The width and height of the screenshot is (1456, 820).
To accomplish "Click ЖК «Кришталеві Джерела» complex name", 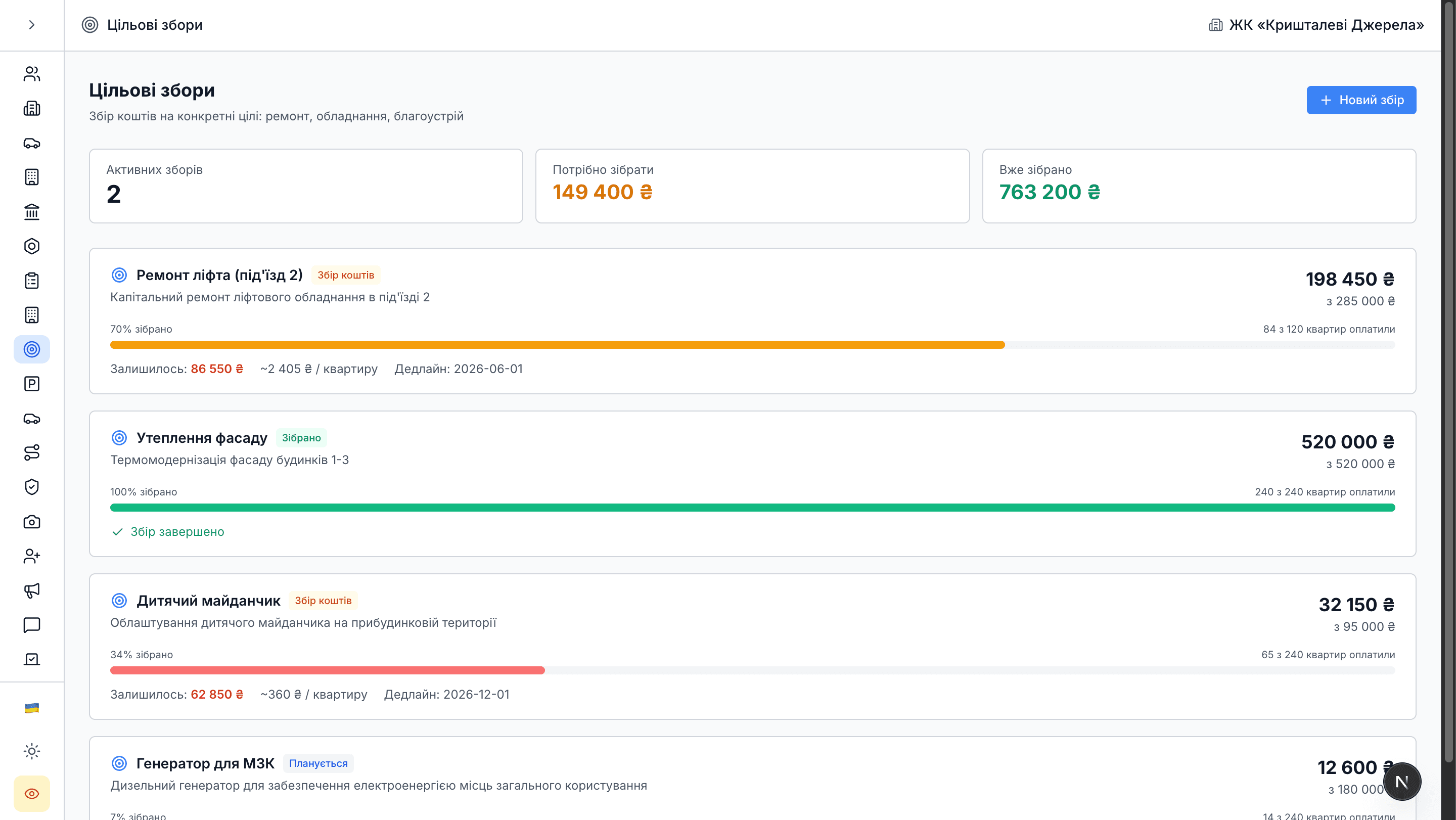I will tap(1326, 25).
